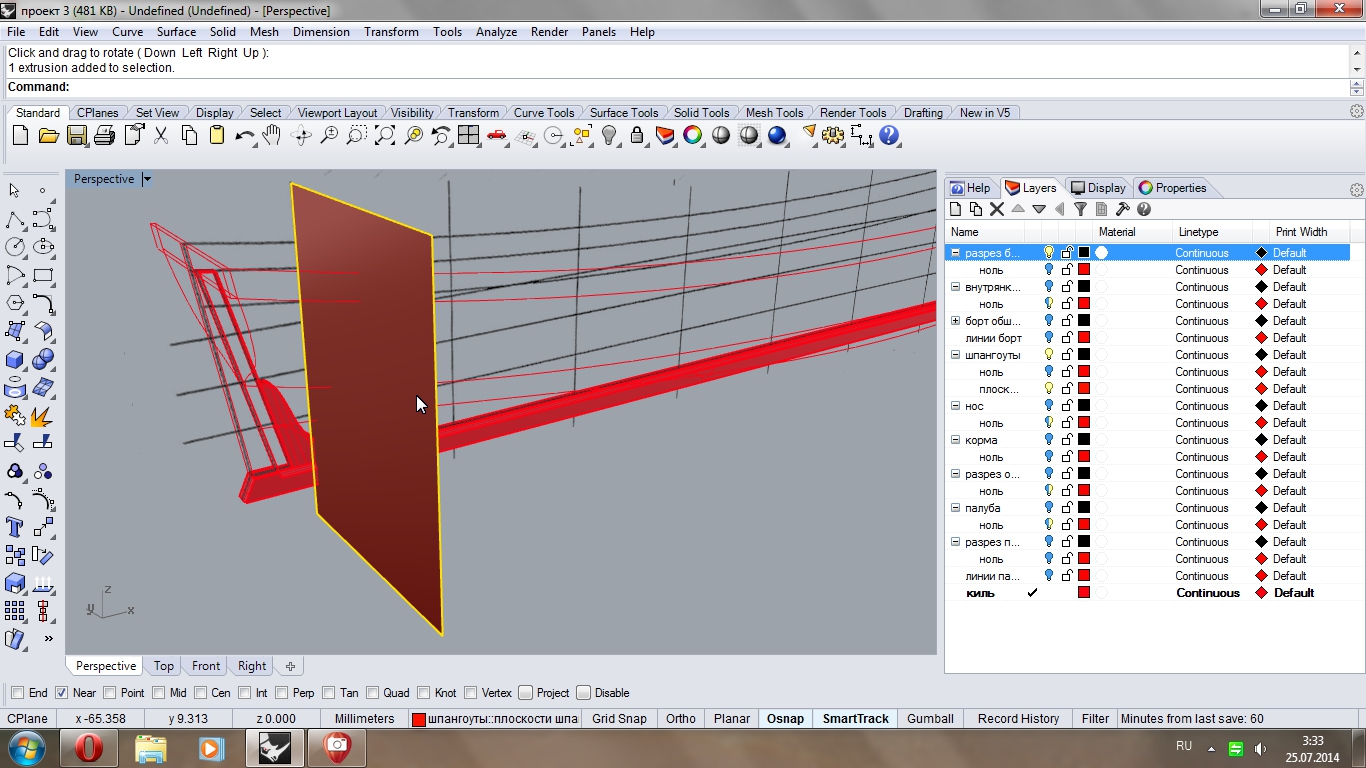Expand the борт обш... layer group
The width and height of the screenshot is (1366, 768).
click(955, 321)
